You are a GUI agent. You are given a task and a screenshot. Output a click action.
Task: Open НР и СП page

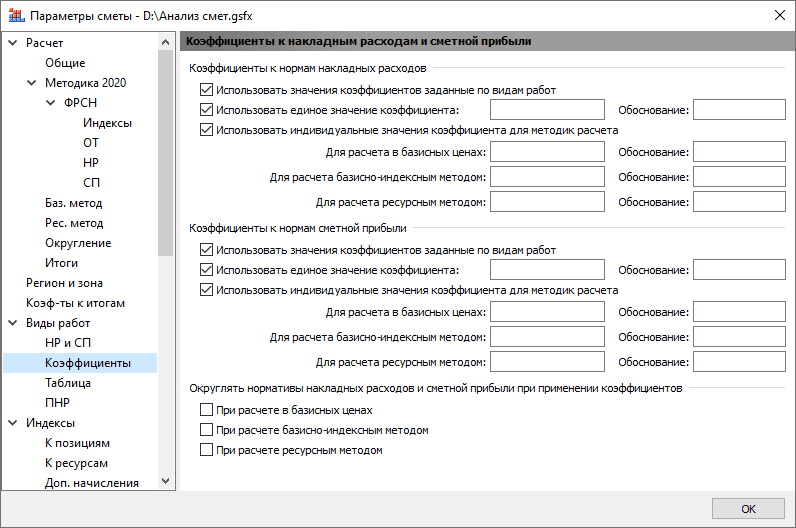click(x=68, y=343)
